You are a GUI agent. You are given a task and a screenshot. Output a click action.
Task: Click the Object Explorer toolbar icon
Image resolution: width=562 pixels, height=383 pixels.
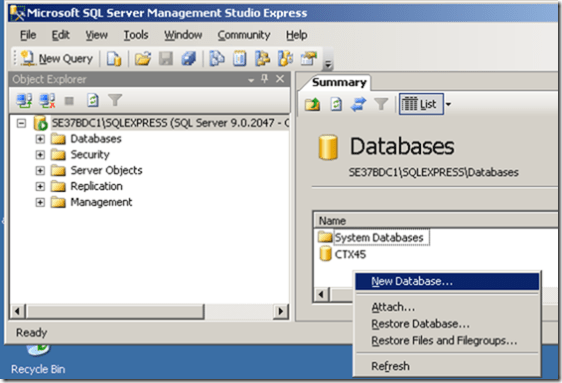click(262, 58)
